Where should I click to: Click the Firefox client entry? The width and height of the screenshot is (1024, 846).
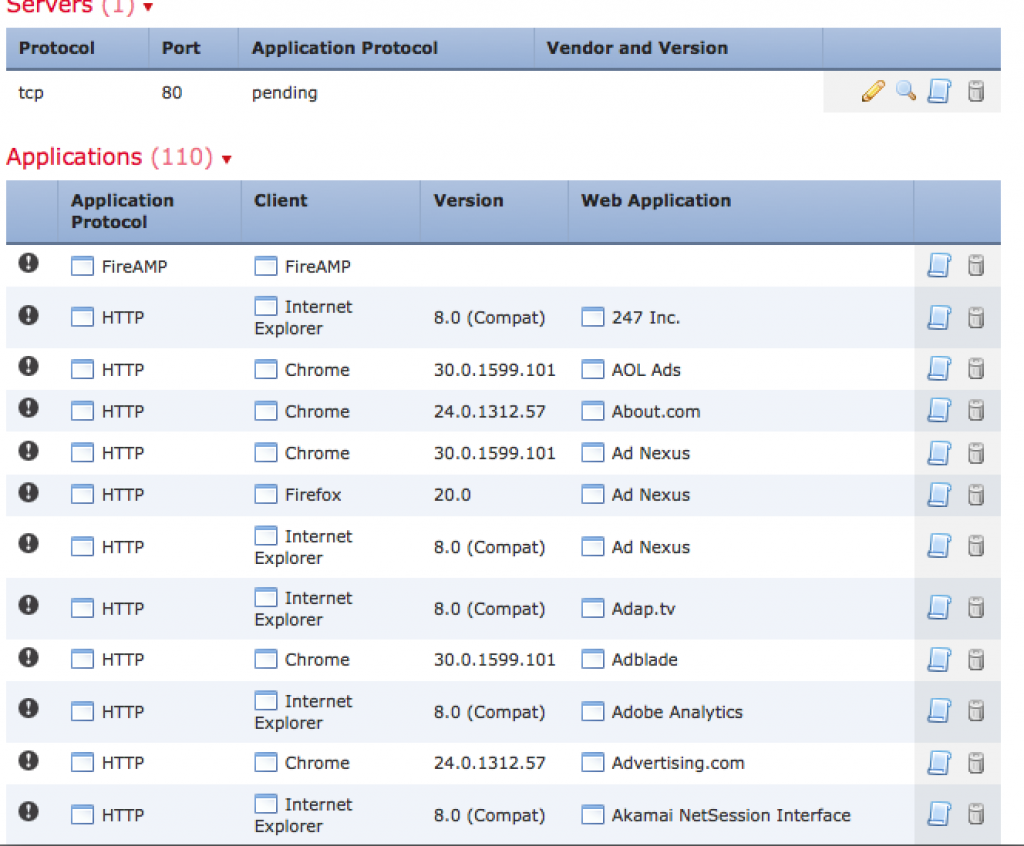pos(312,495)
